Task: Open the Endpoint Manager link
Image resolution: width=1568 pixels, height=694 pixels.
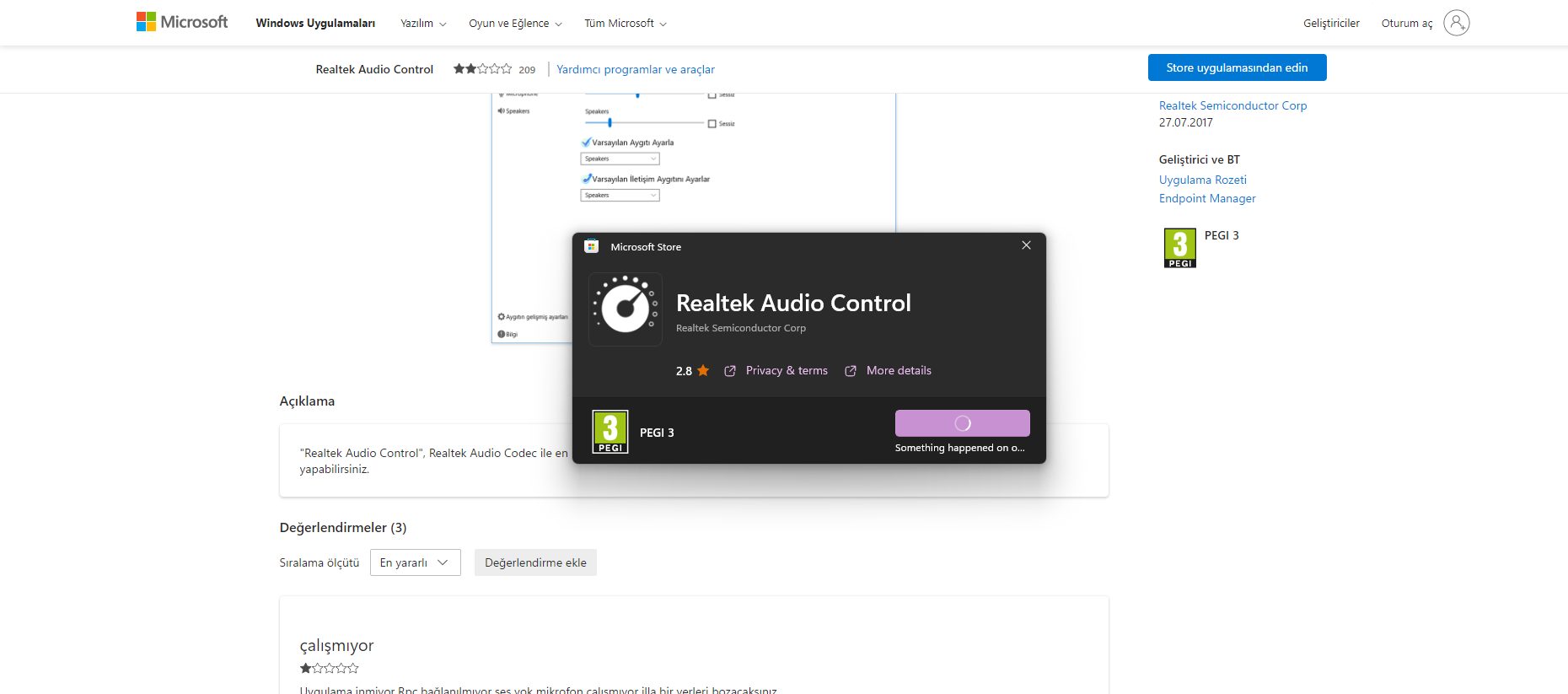Action: coord(1207,198)
